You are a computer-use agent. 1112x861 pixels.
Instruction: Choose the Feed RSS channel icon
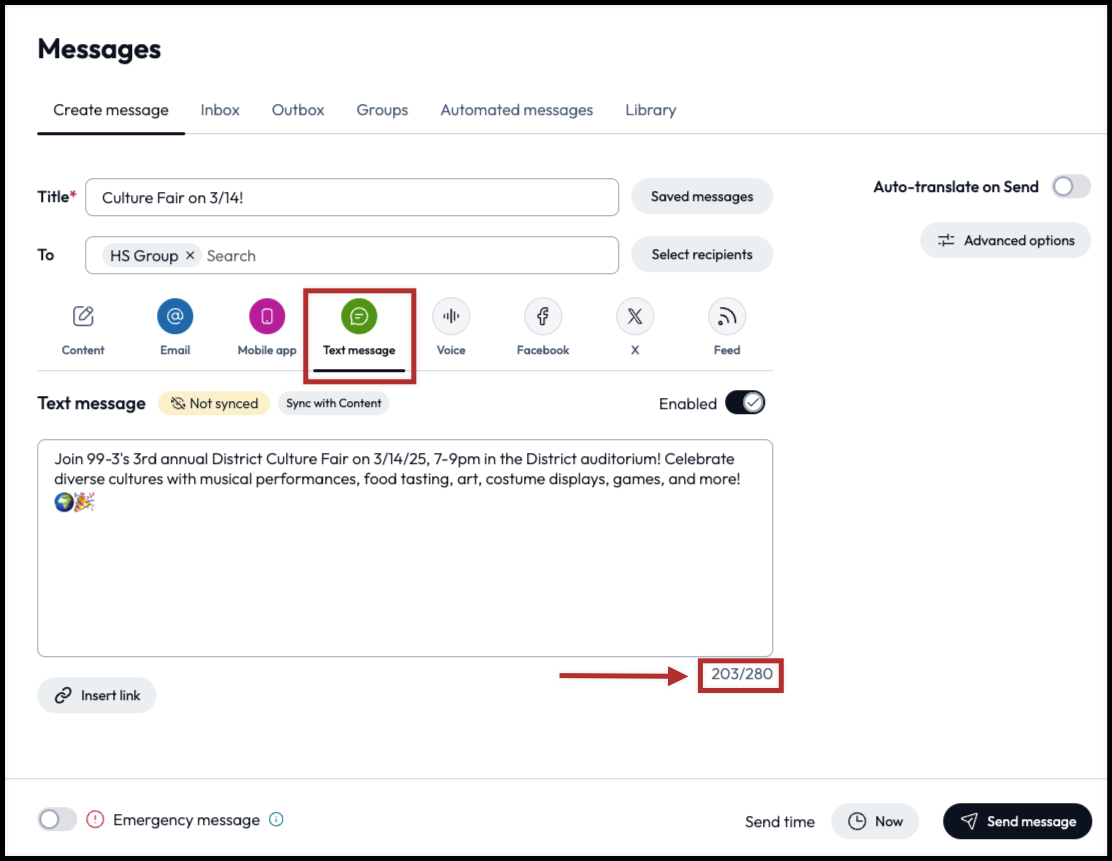point(727,317)
